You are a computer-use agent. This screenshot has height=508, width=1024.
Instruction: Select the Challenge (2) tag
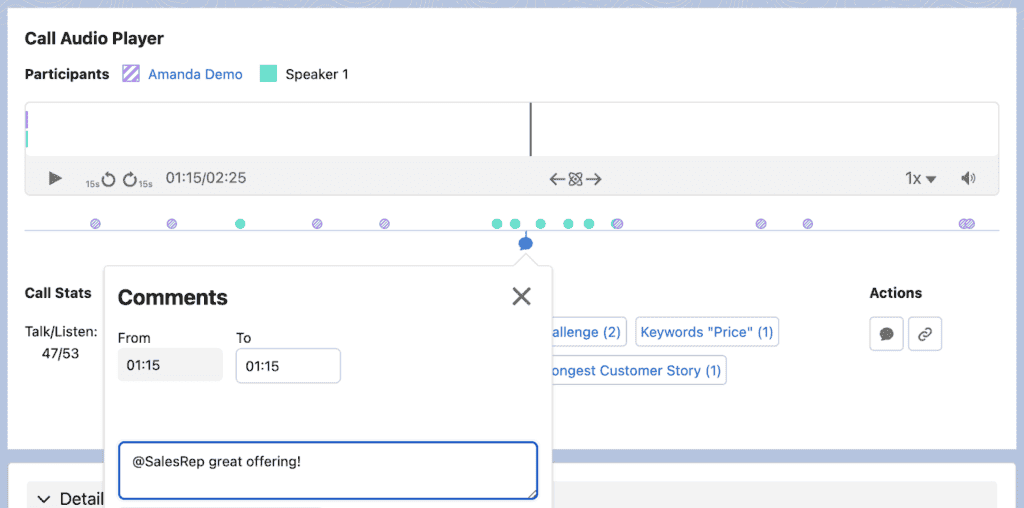click(588, 332)
